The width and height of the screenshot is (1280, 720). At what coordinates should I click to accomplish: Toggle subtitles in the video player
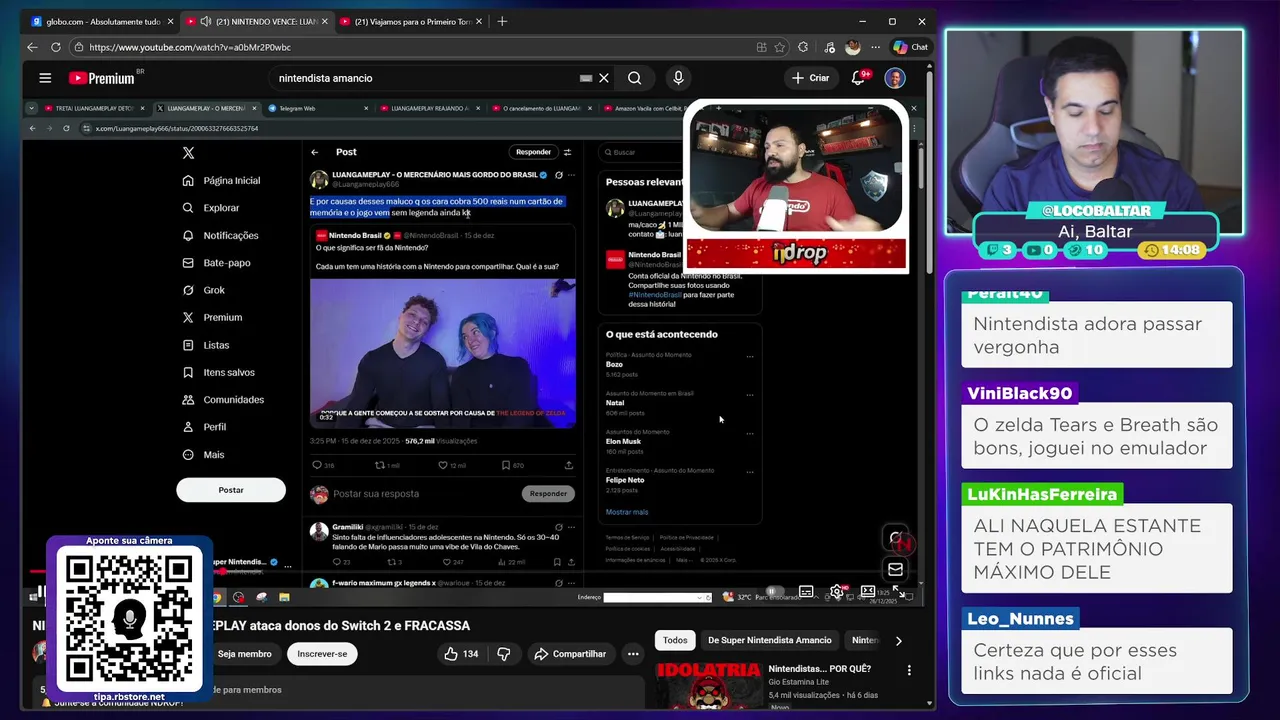(x=806, y=592)
